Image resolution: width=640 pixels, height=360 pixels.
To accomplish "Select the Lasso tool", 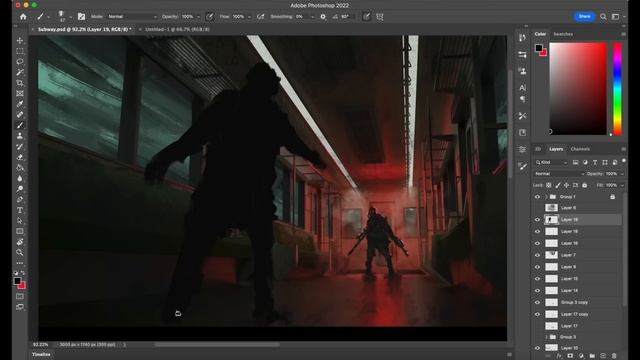I will coord(20,62).
